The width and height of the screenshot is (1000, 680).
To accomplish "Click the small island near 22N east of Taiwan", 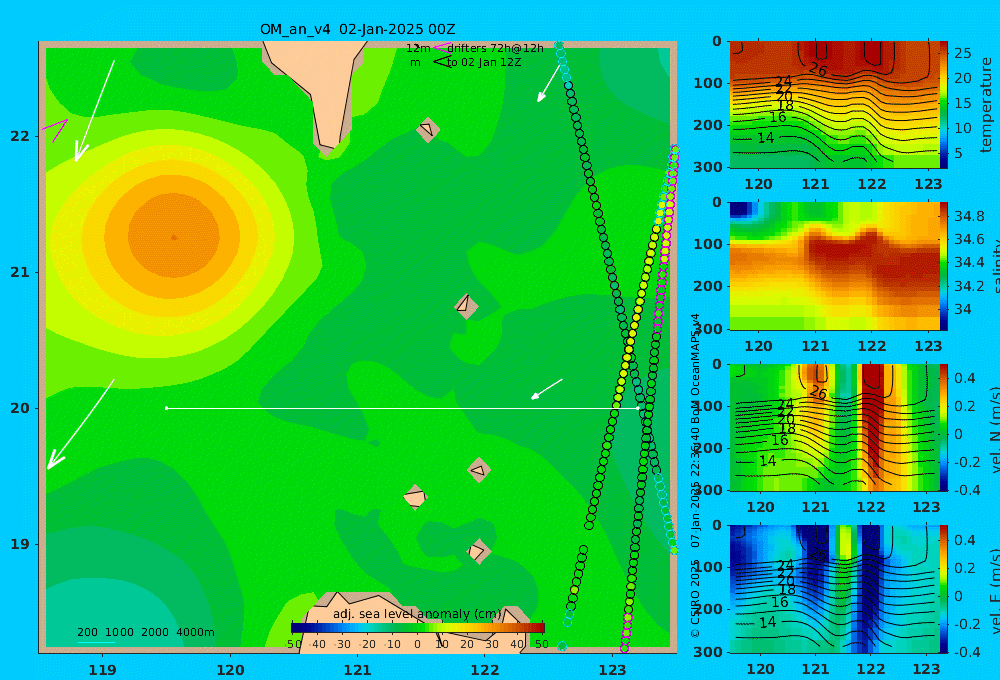I will [428, 129].
